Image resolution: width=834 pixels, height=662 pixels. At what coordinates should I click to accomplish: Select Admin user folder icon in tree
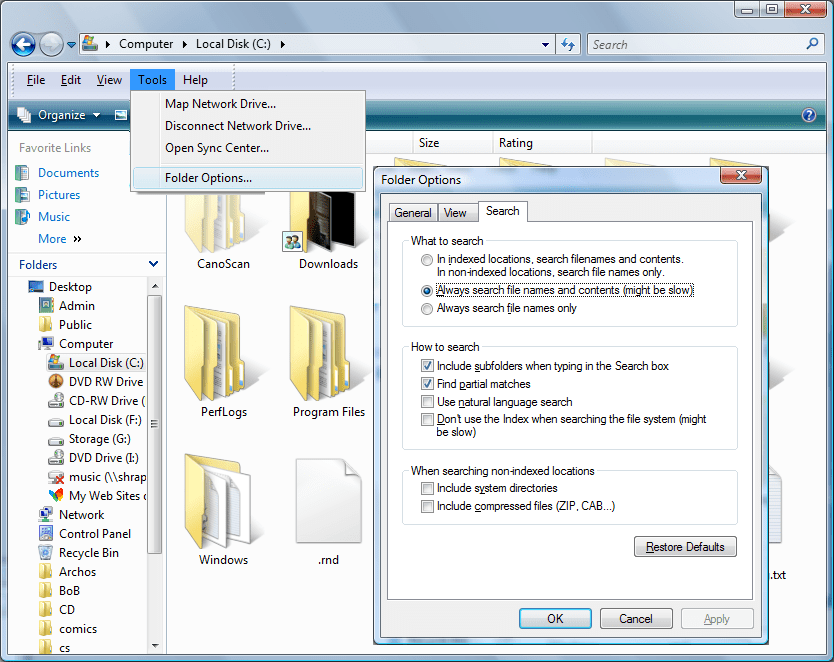pyautogui.click(x=46, y=306)
